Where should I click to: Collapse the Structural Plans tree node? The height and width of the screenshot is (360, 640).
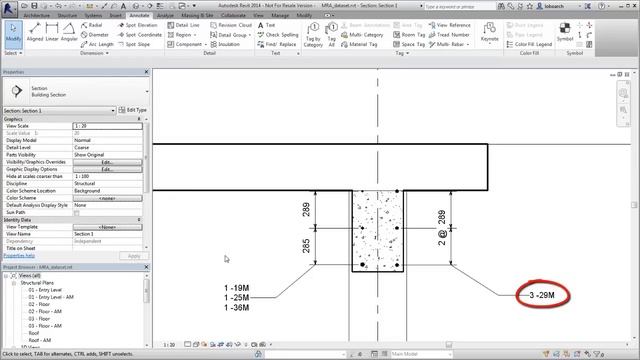pyautogui.click(x=14, y=283)
